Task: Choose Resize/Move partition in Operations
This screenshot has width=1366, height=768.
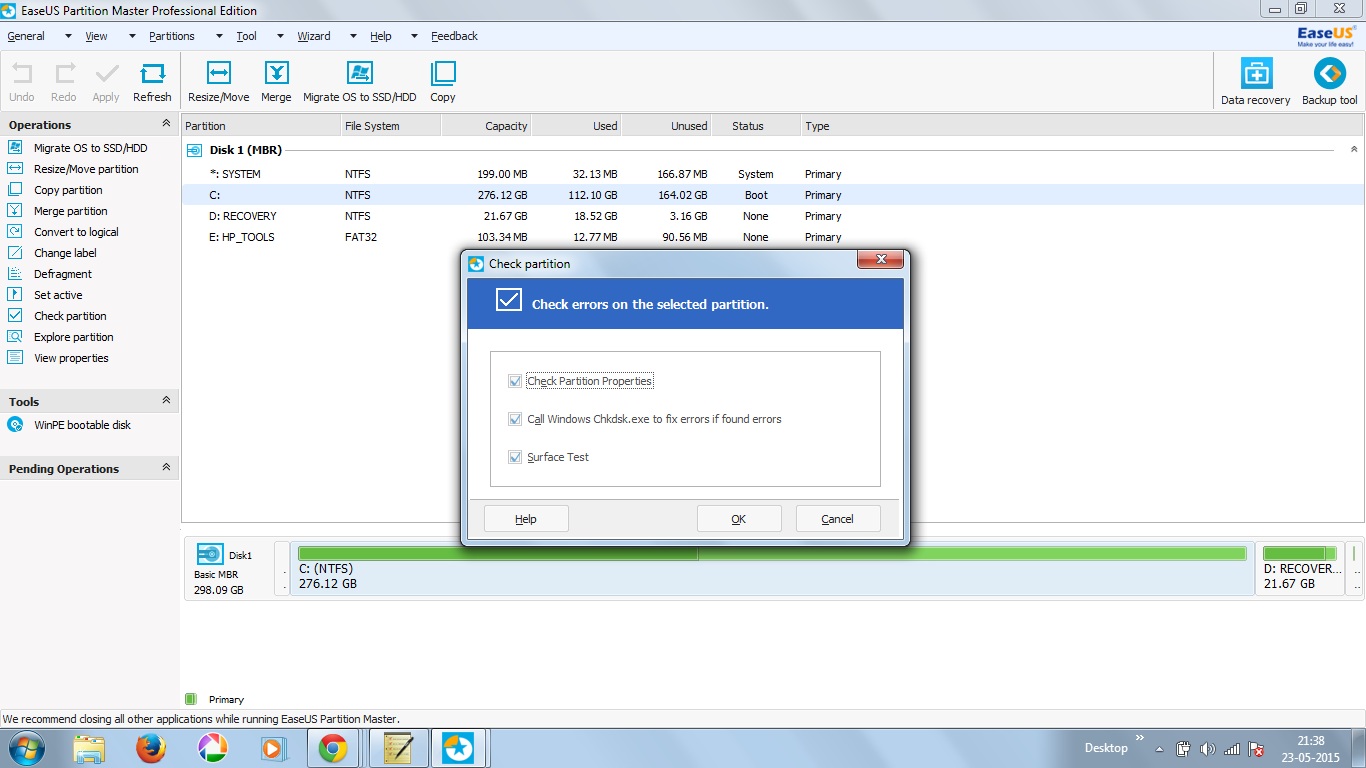Action: click(x=86, y=169)
